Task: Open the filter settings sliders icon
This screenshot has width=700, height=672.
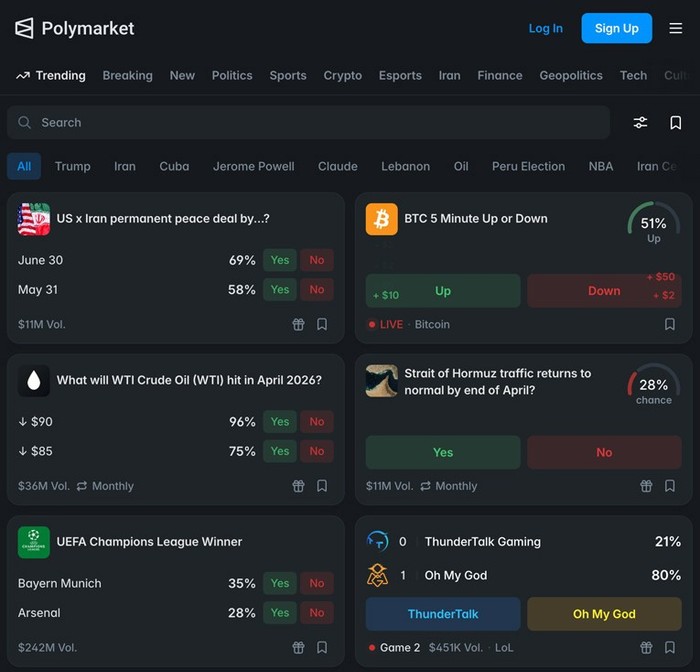Action: click(640, 122)
